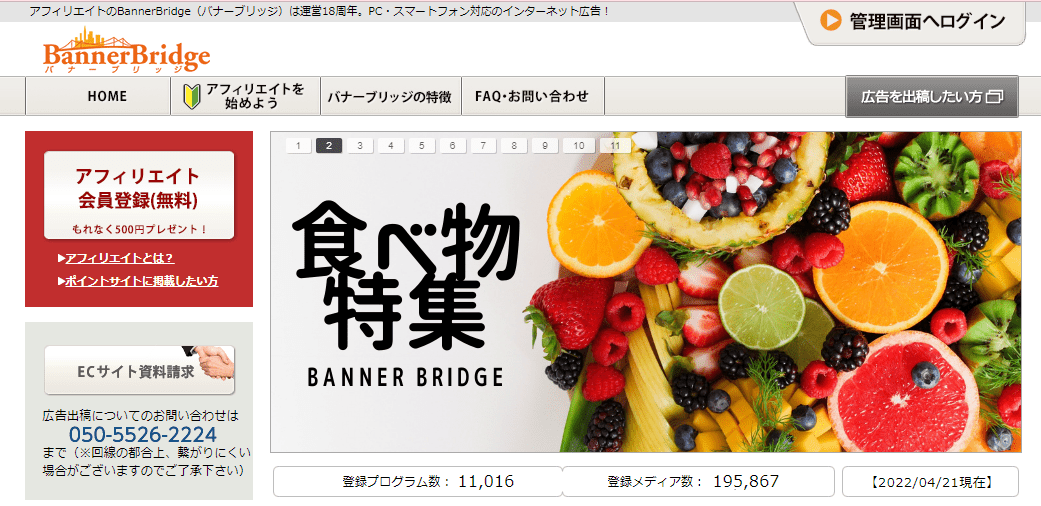1041x506 pixels.
Task: Open the アフィリエイトとは？ link
Action: [119, 258]
